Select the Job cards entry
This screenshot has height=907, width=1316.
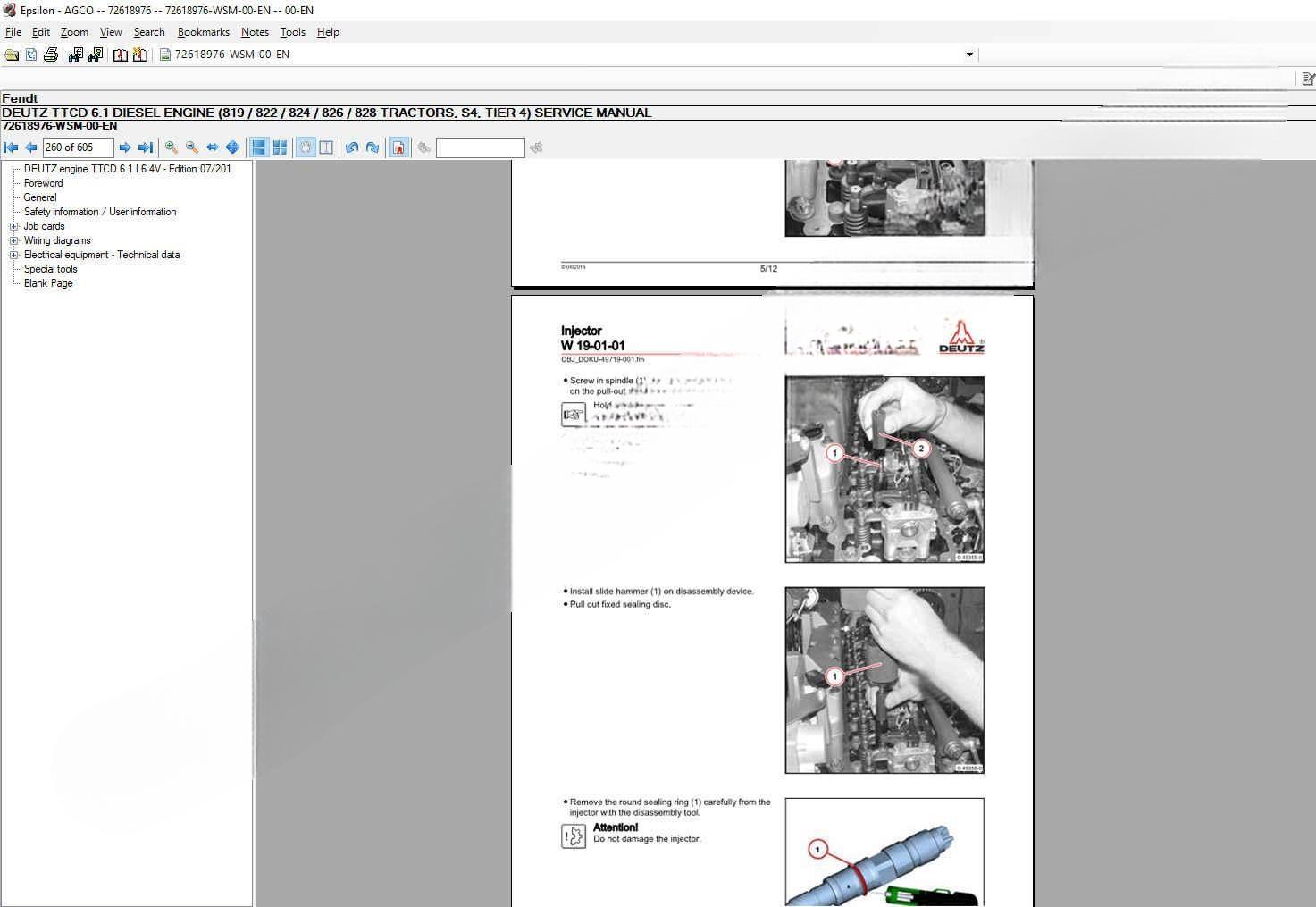45,226
